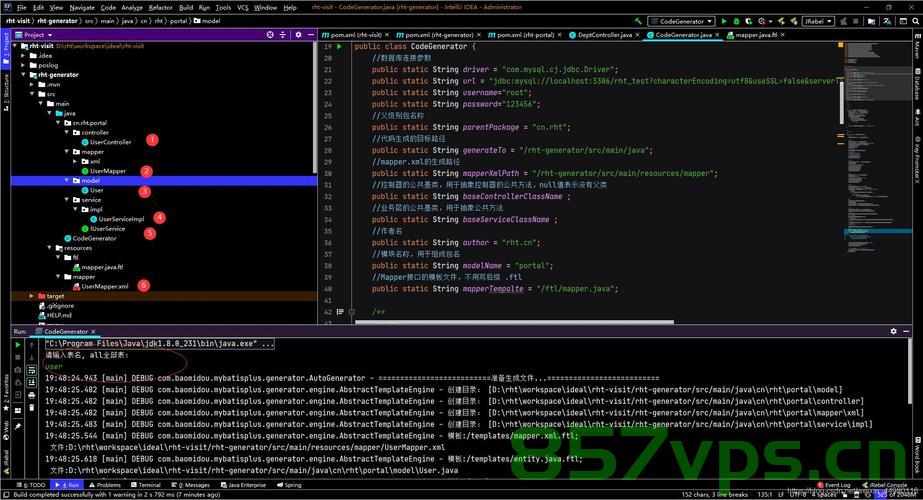
Task: Click the editor horizontal scrollbar
Action: [x=514, y=322]
